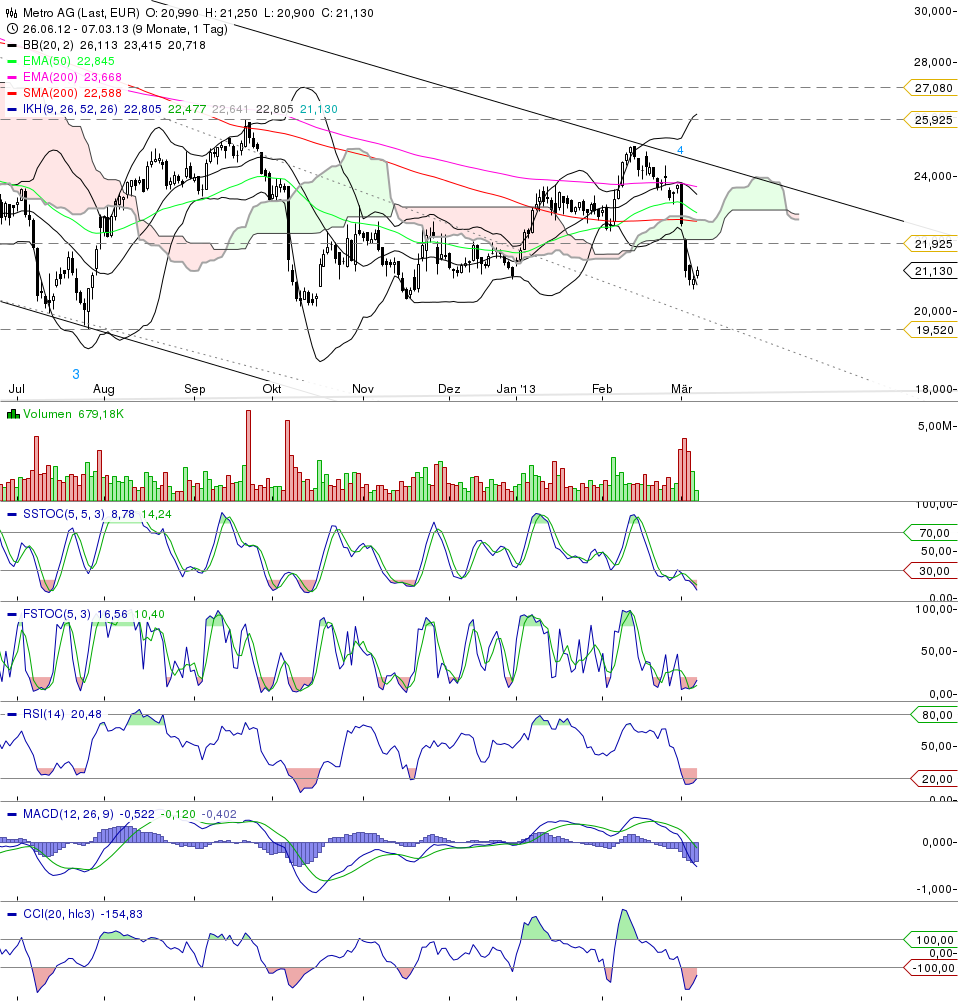Select the blue IKH legend dash
Image resolution: width=958 pixels, height=1001 pixels.
[x=11, y=109]
